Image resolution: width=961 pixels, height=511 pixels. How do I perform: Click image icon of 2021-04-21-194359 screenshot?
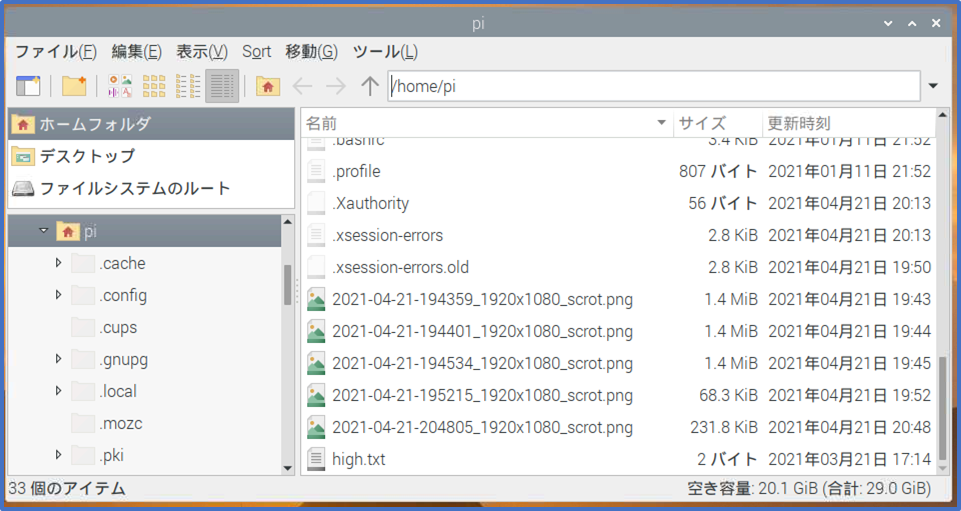point(316,299)
